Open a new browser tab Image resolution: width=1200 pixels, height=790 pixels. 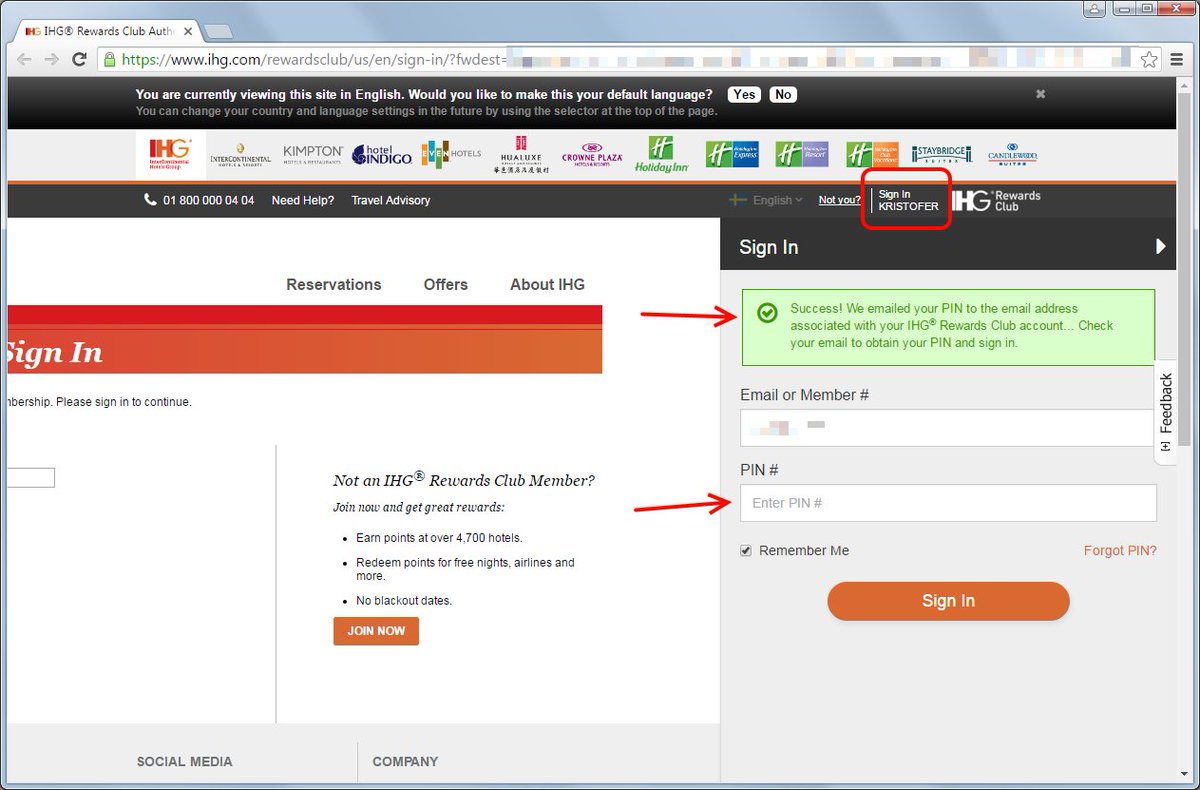pyautogui.click(x=218, y=31)
